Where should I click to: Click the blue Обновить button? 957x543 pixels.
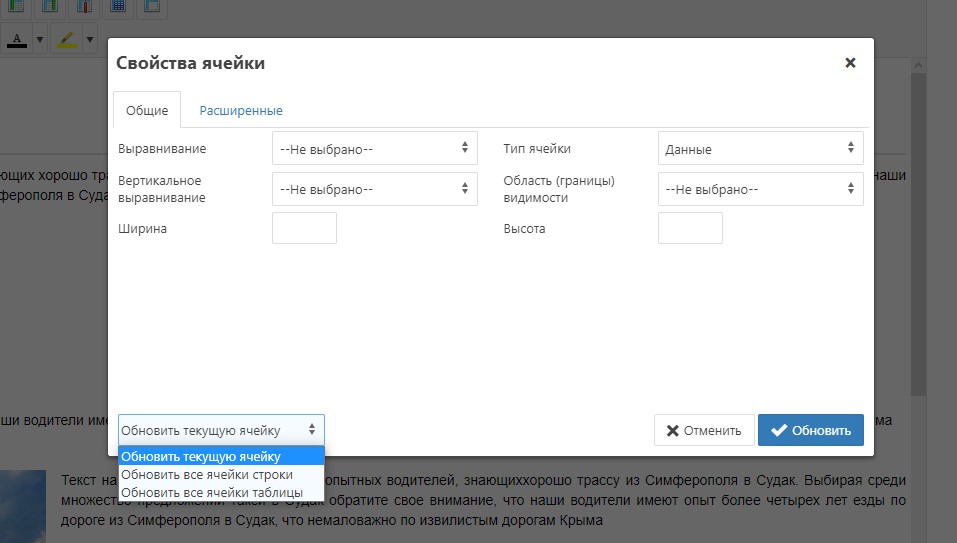coord(811,430)
